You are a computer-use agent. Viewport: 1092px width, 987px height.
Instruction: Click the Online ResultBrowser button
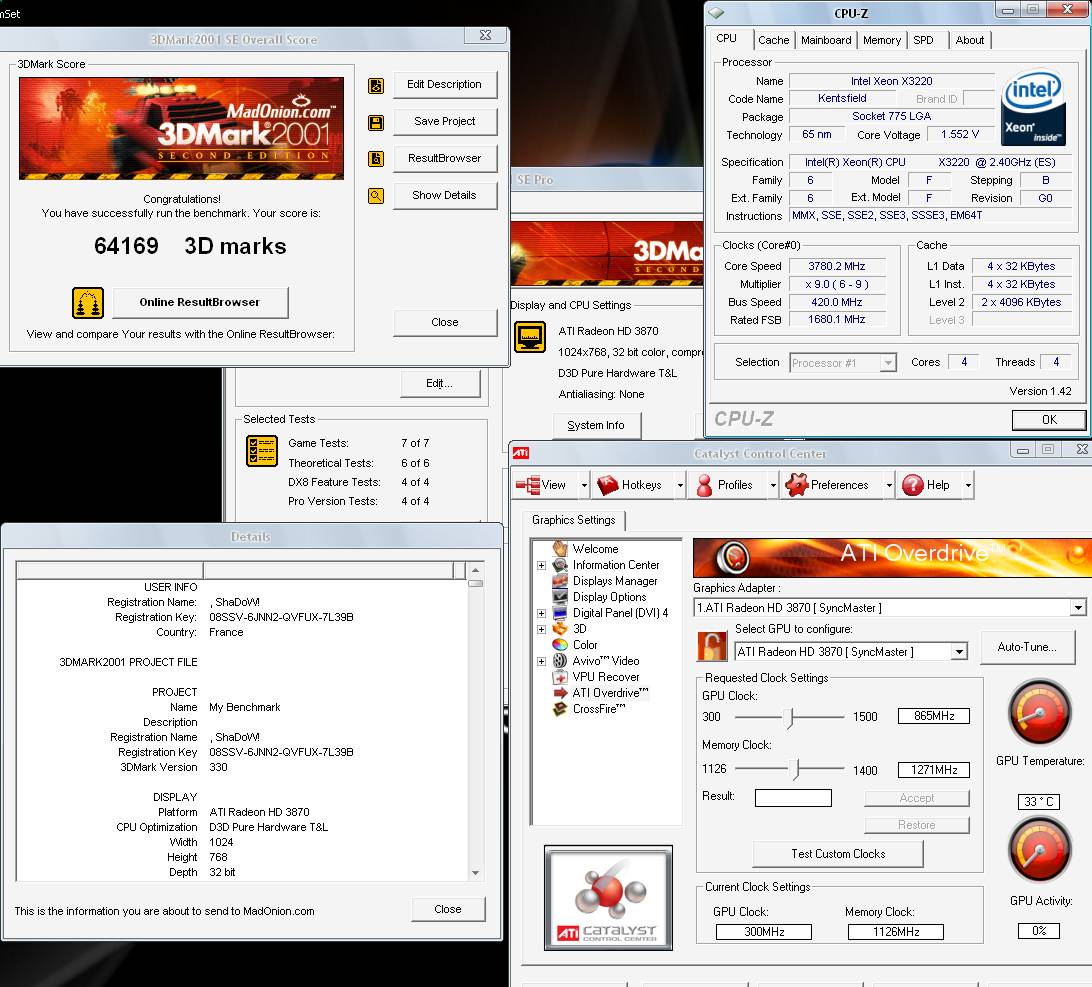coord(200,302)
